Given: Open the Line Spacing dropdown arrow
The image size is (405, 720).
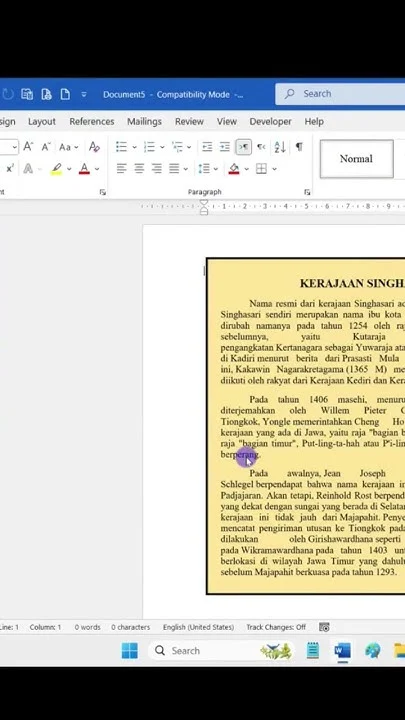Looking at the screenshot, I should [x=215, y=169].
